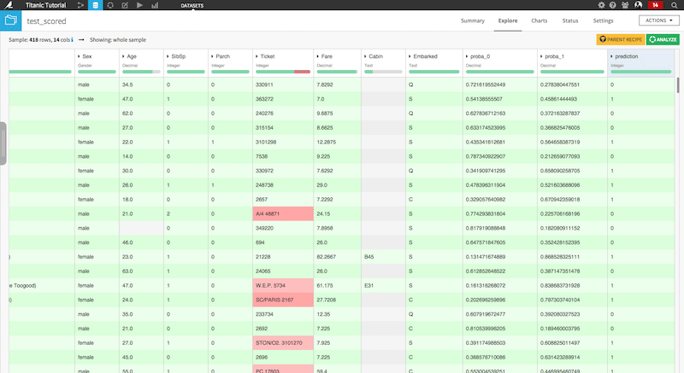Open the proba_0 column header menu
The width and height of the screenshot is (684, 373).
click(x=478, y=56)
